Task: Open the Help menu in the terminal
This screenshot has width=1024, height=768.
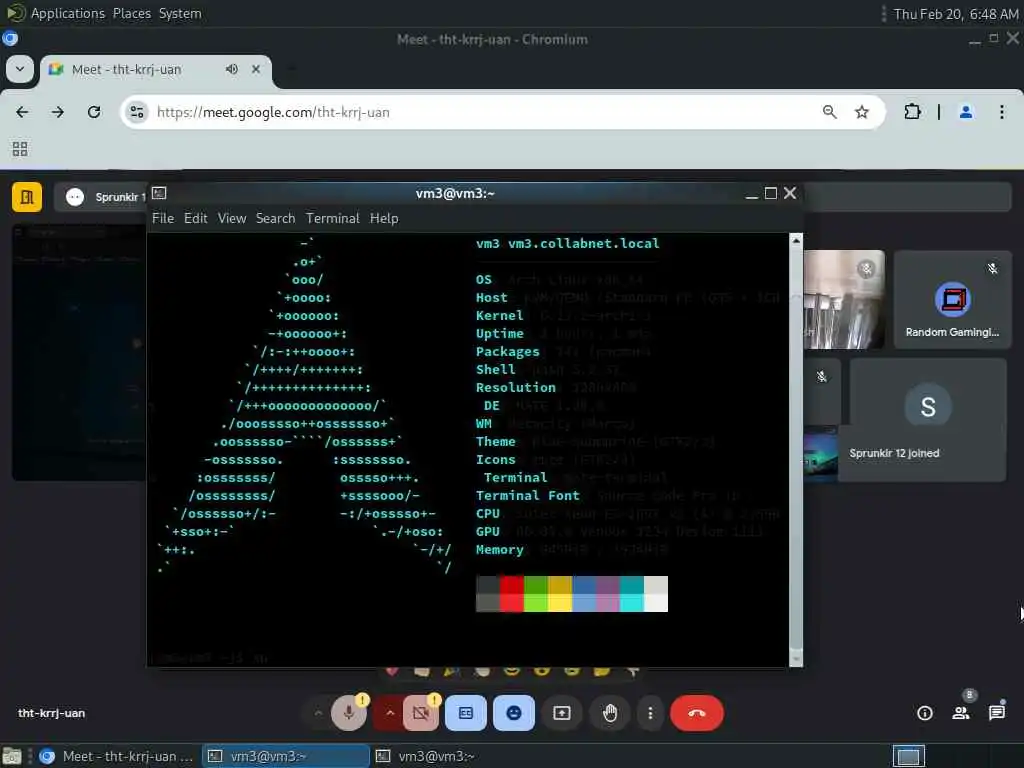Action: tap(384, 218)
